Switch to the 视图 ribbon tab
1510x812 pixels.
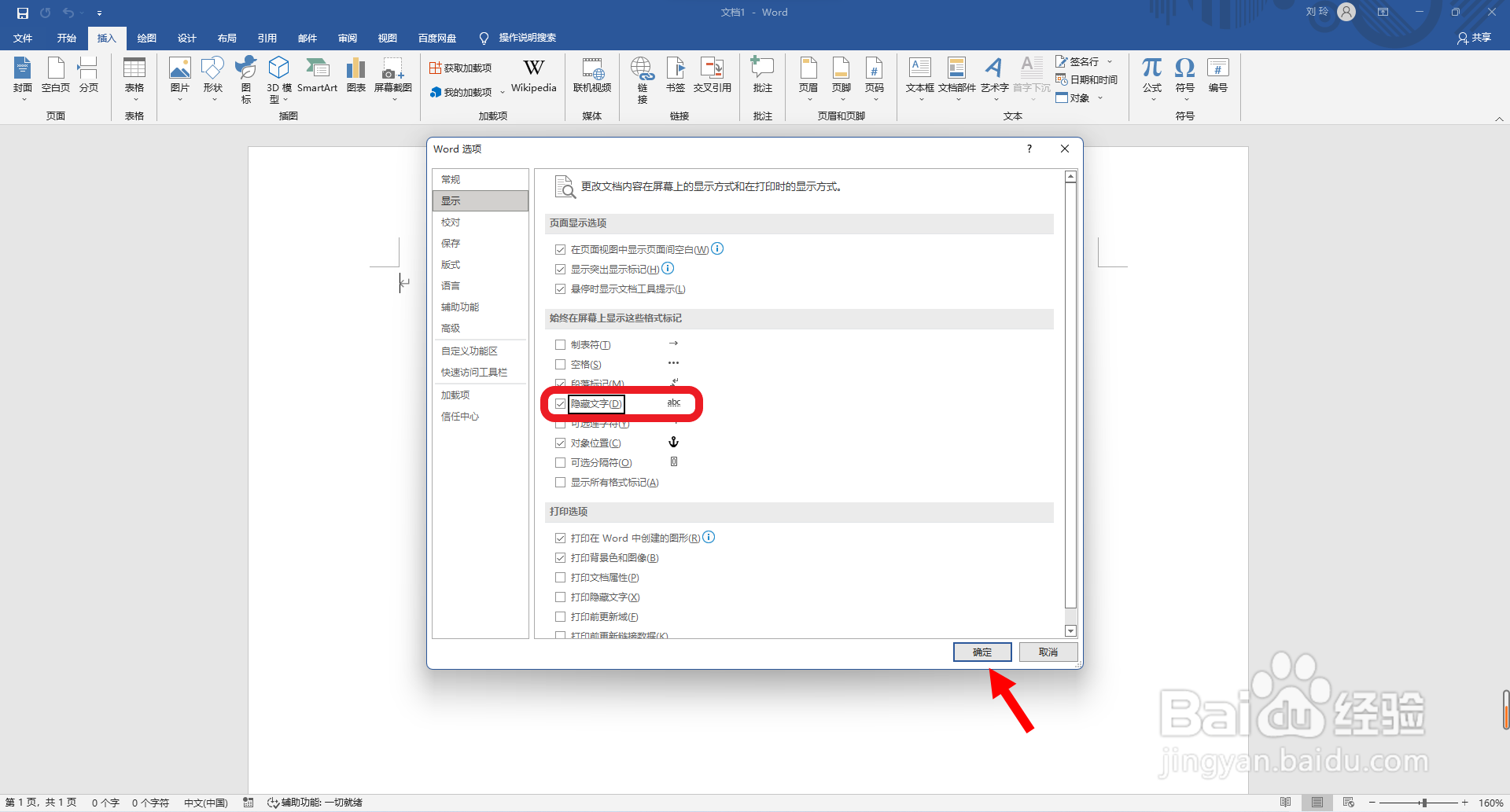[x=388, y=38]
